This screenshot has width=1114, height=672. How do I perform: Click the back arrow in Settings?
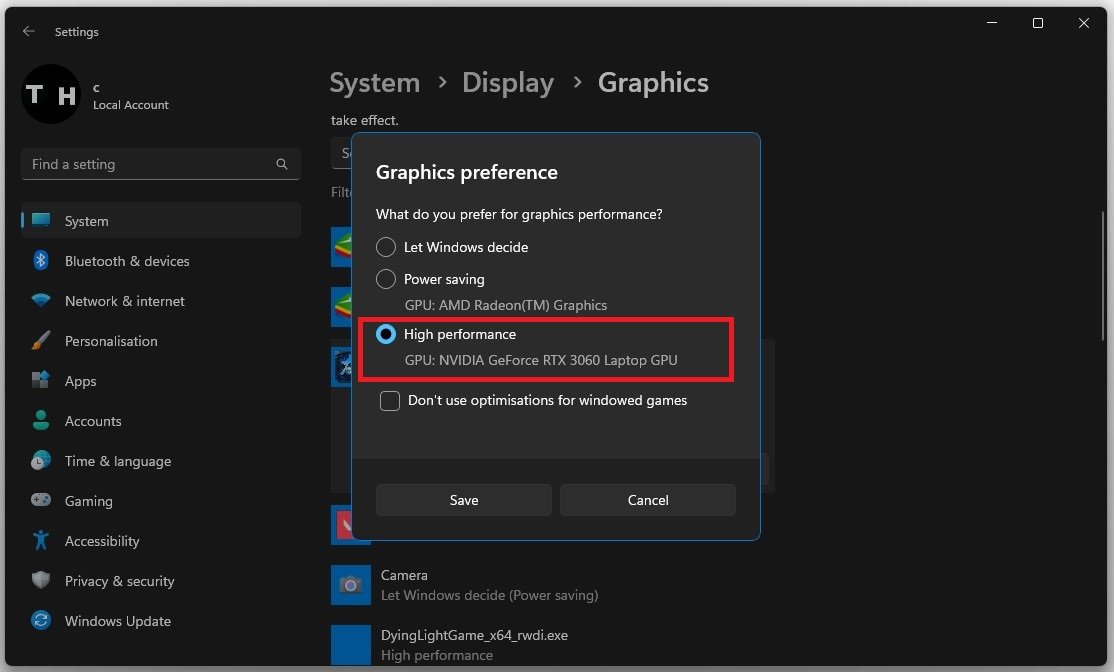(28, 31)
